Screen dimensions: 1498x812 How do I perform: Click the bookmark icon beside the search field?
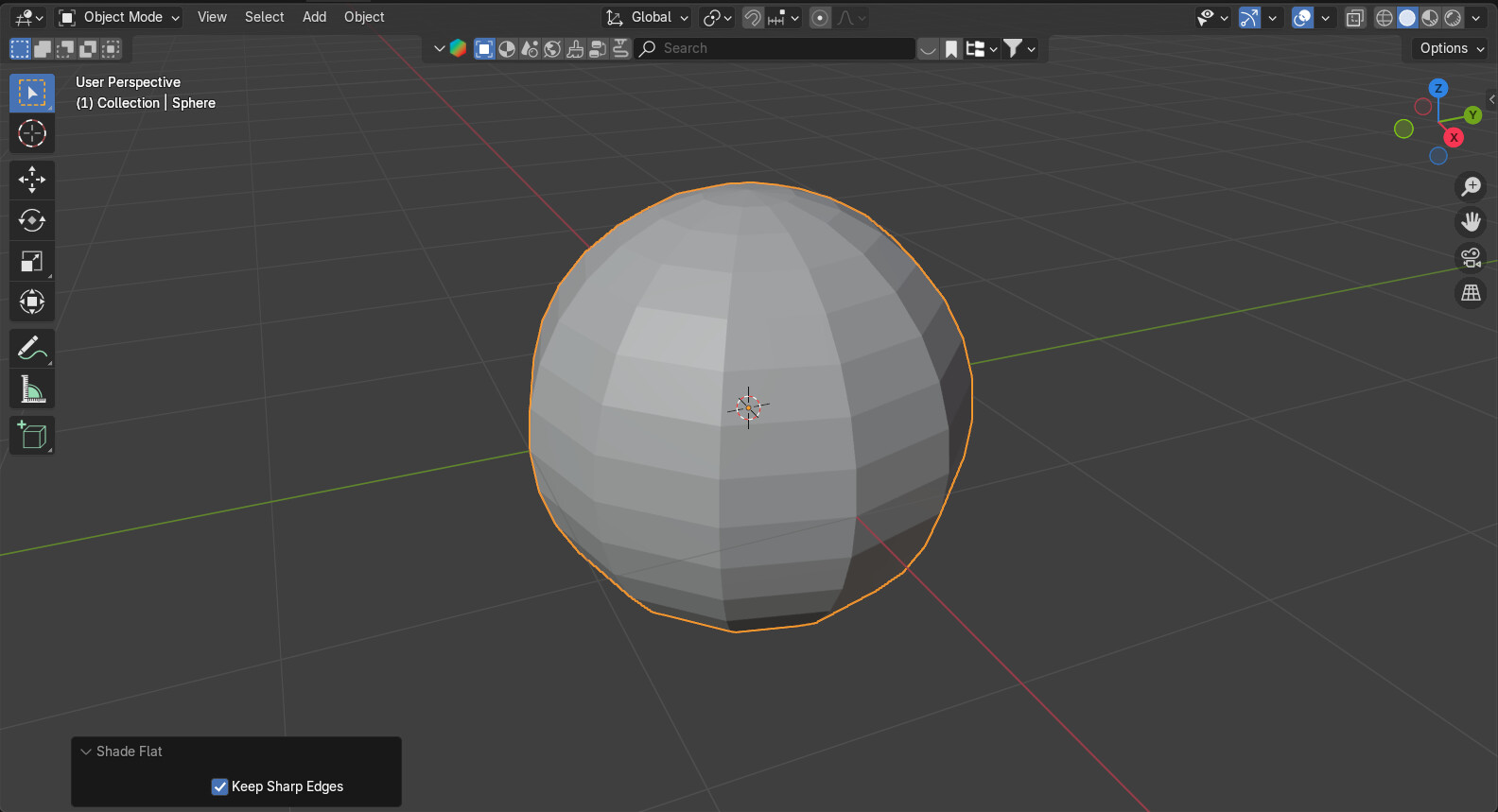click(x=951, y=48)
